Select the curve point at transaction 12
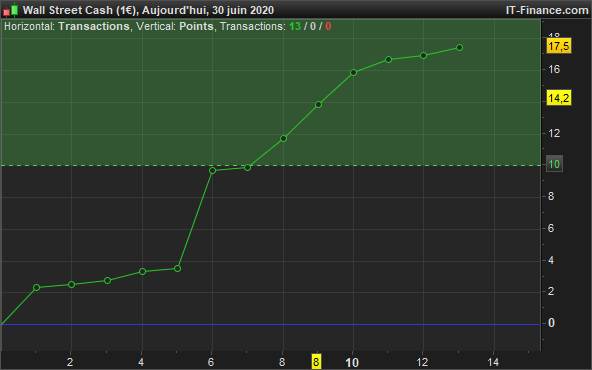Screen dimensions: 592x370 click(x=424, y=56)
